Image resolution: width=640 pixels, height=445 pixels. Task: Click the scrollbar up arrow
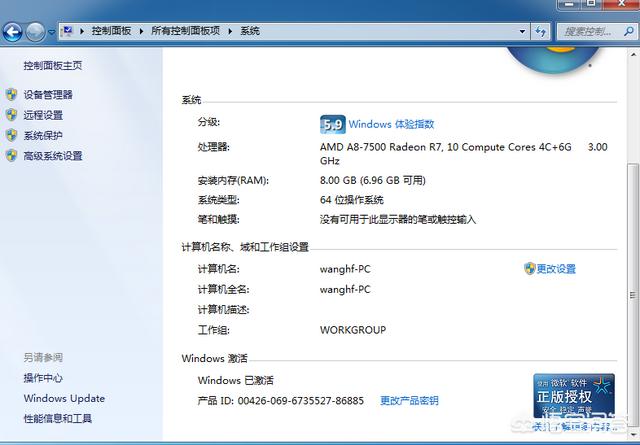(x=633, y=54)
